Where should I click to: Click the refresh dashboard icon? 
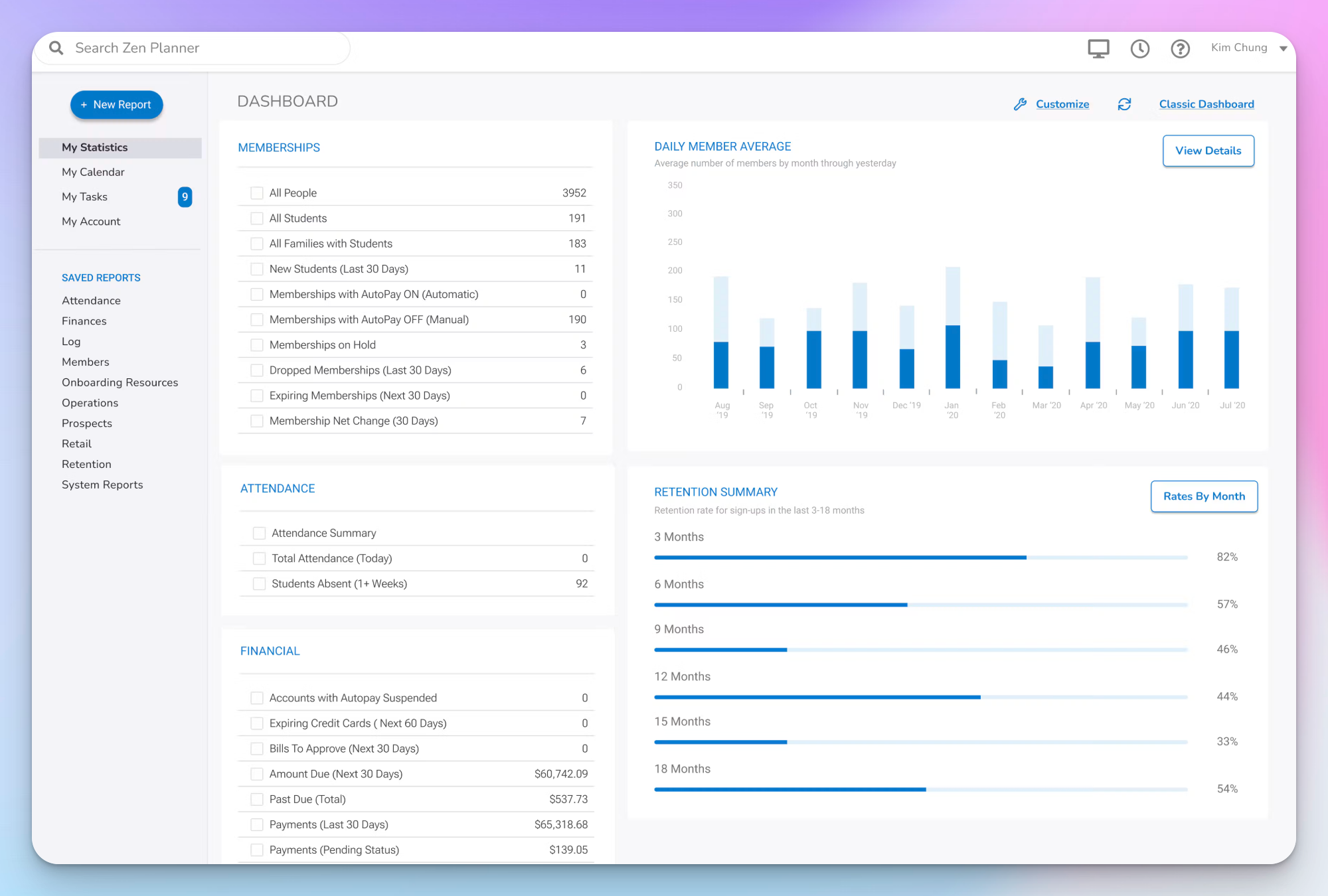[x=1124, y=104]
